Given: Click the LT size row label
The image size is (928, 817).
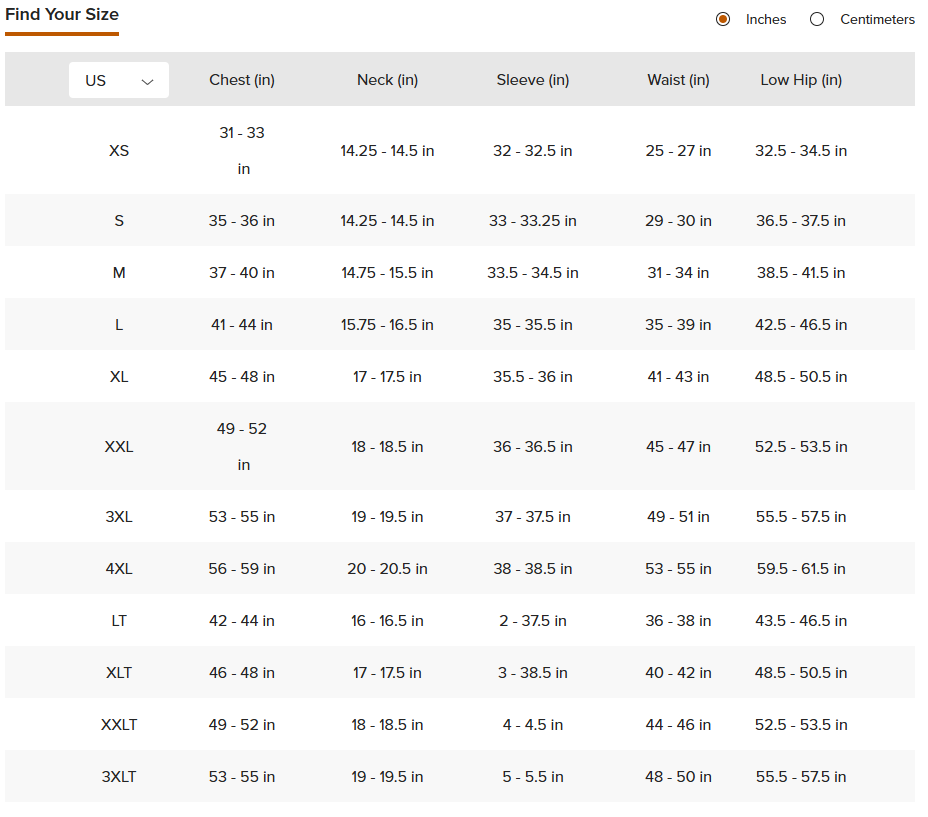Looking at the screenshot, I should [119, 621].
